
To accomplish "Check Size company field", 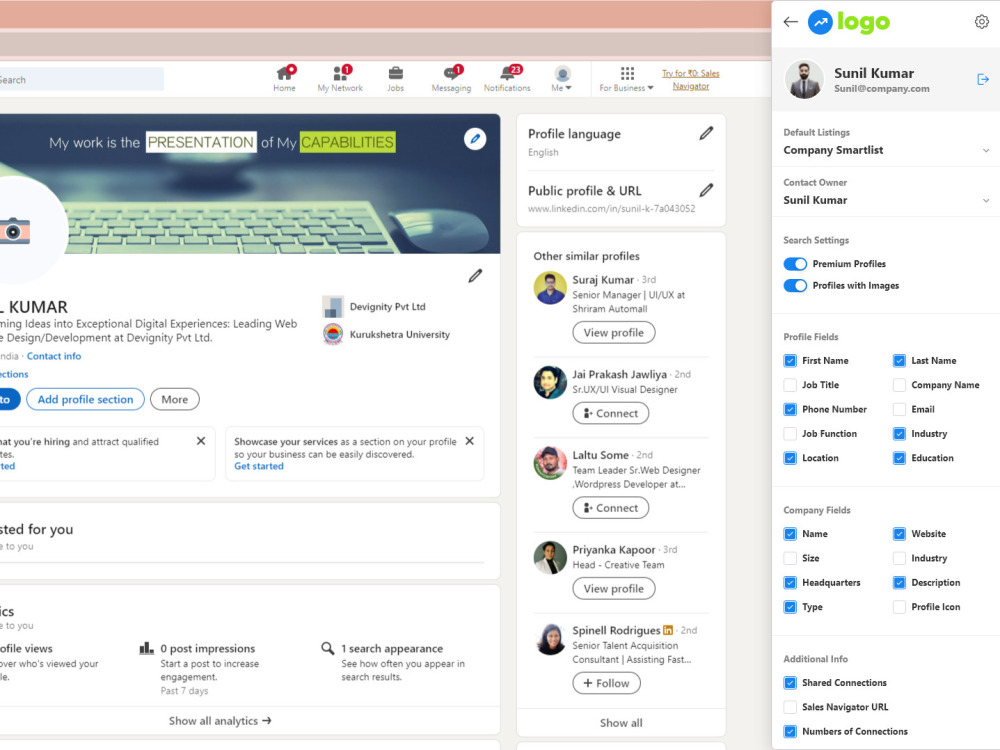I will click(790, 558).
